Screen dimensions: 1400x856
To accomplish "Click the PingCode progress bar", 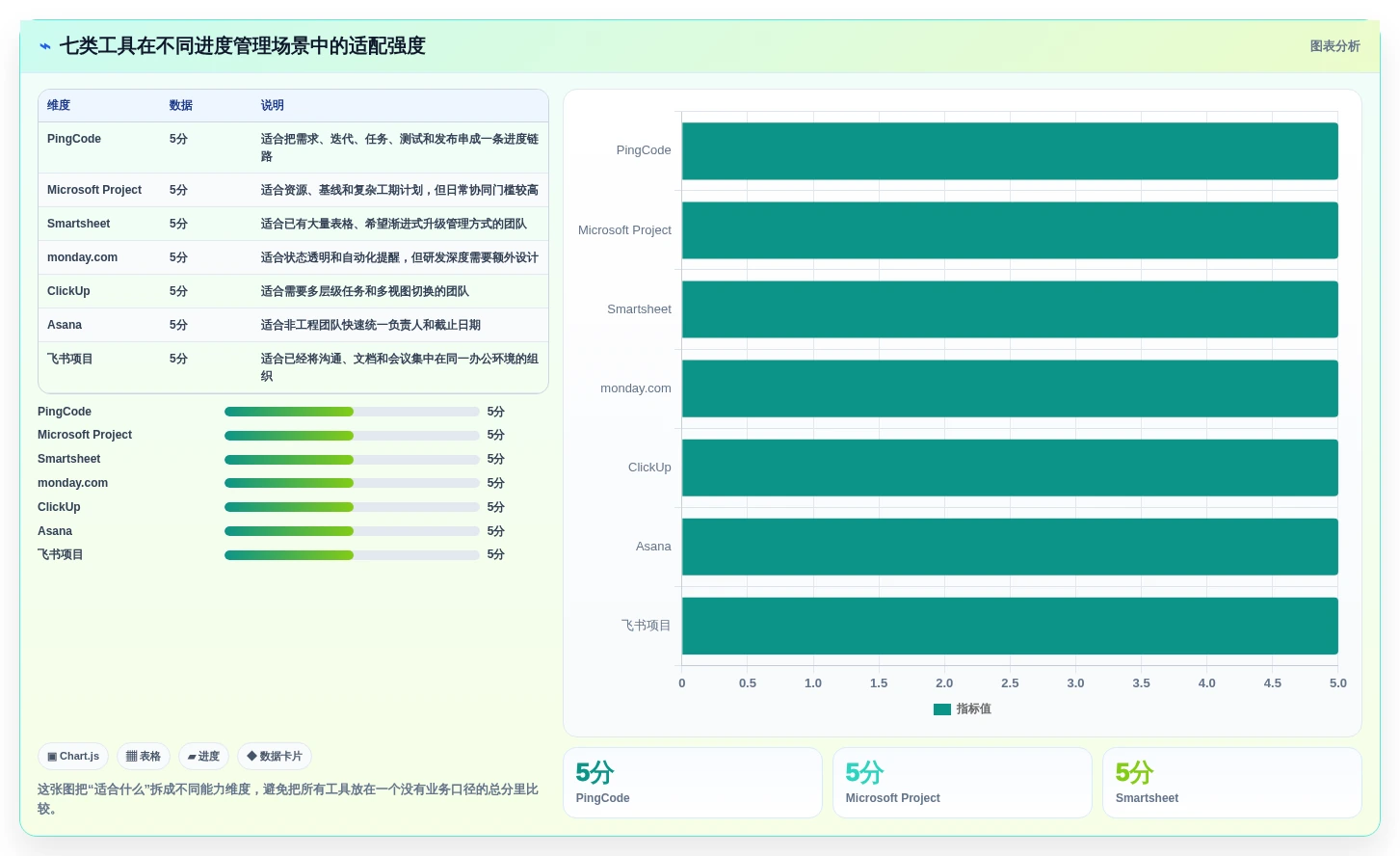I will click(352, 412).
